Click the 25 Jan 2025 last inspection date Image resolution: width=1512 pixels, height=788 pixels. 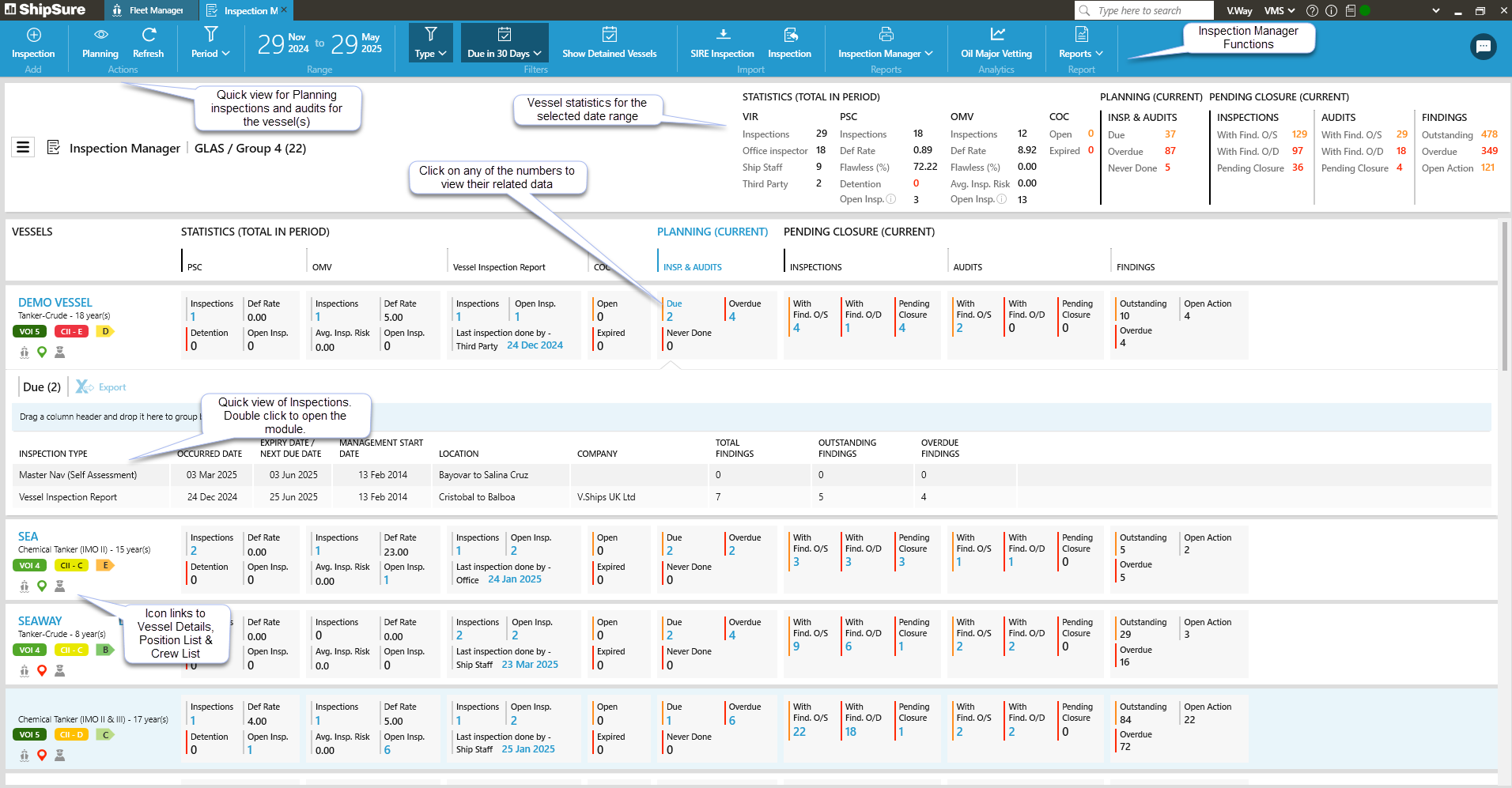tap(528, 748)
